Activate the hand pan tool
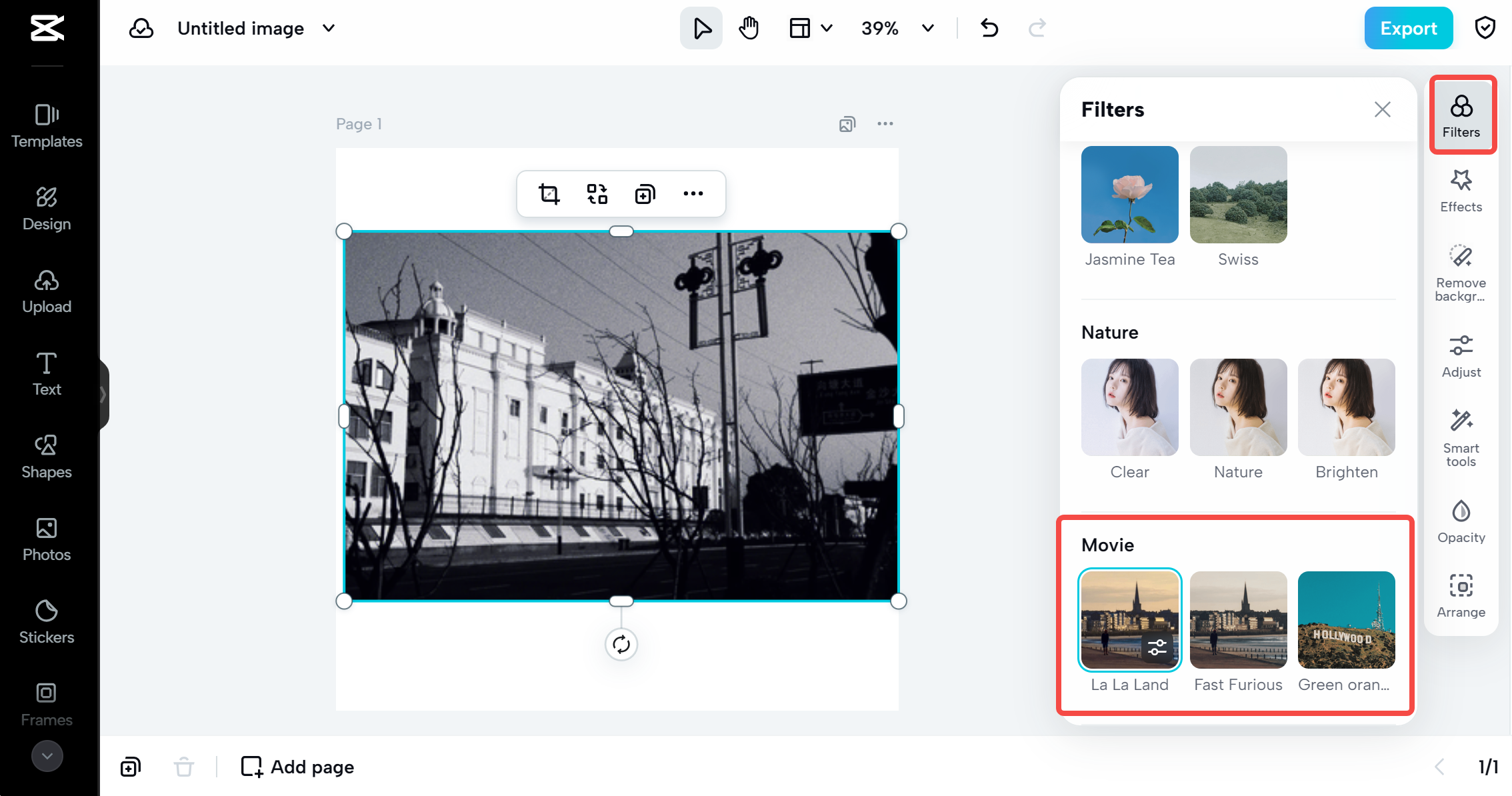 pos(749,28)
